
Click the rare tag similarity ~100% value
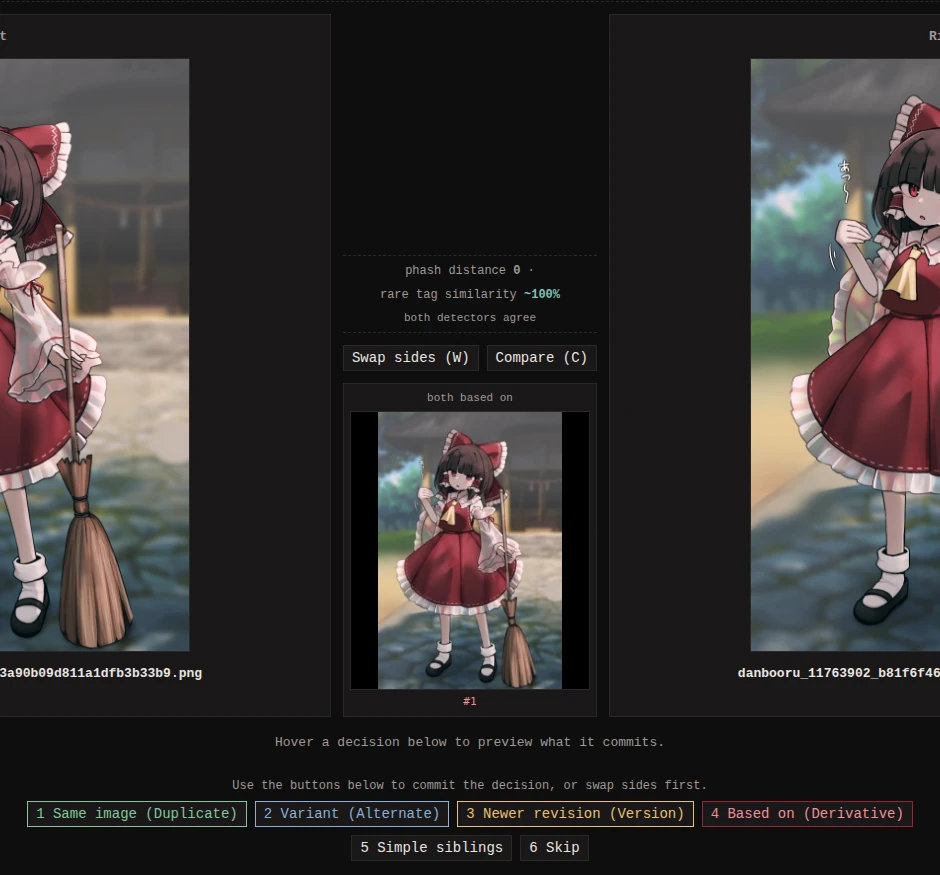(x=542, y=294)
